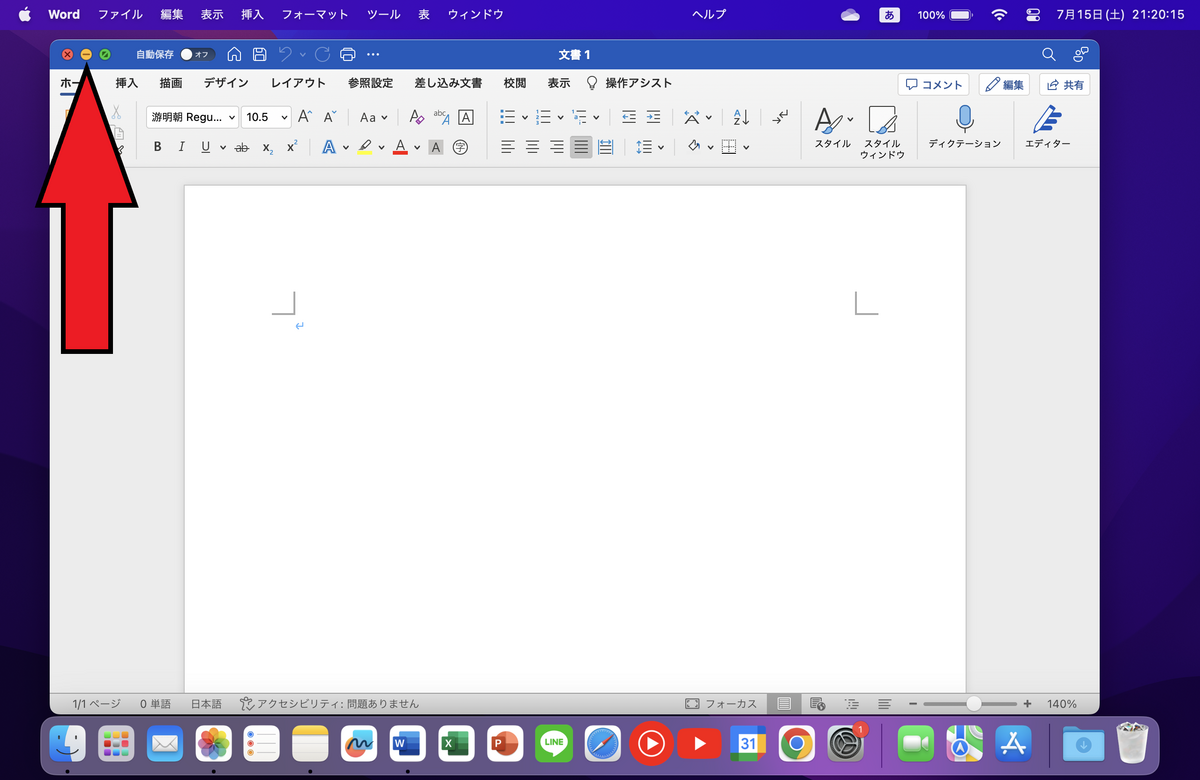Image resolution: width=1200 pixels, height=780 pixels.
Task: Show paragraph marks with the arrow icon
Action: click(780, 117)
